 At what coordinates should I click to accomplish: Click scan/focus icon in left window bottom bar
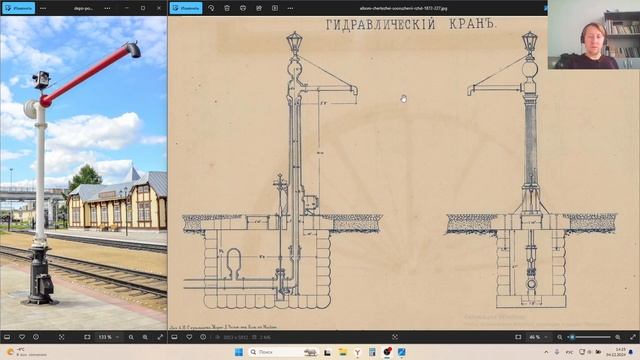(x=61, y=337)
